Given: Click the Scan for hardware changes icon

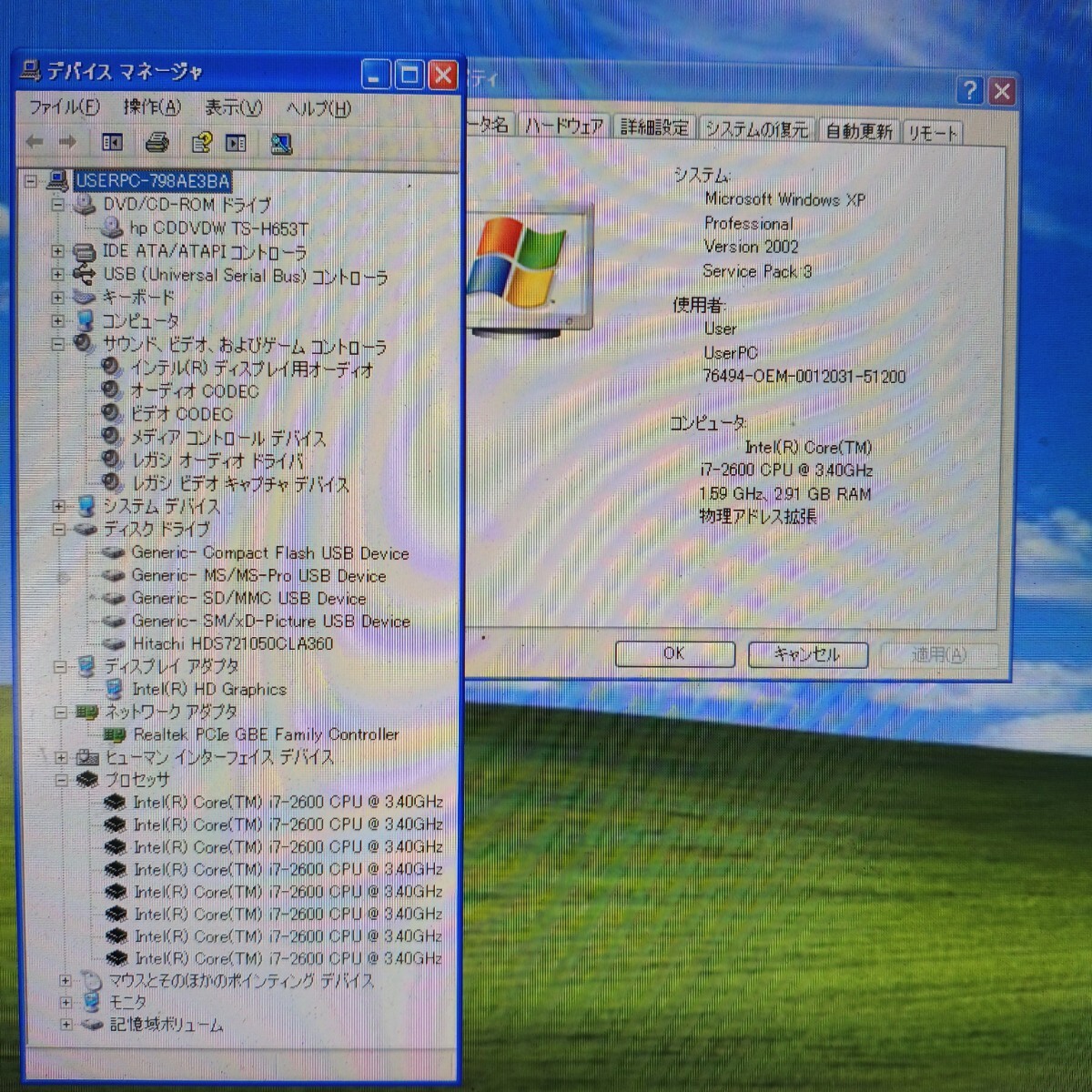Looking at the screenshot, I should (281, 144).
